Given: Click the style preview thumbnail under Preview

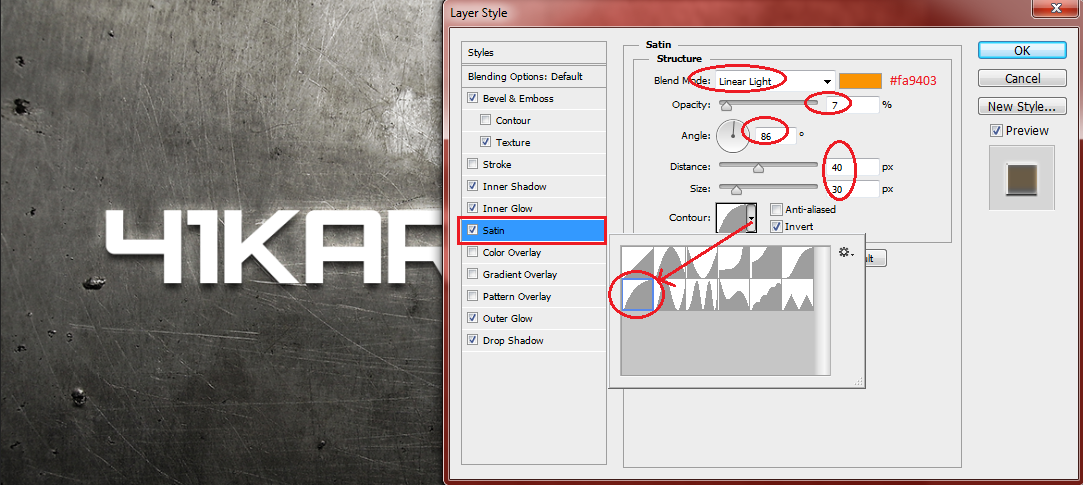Looking at the screenshot, I should pyautogui.click(x=1022, y=177).
